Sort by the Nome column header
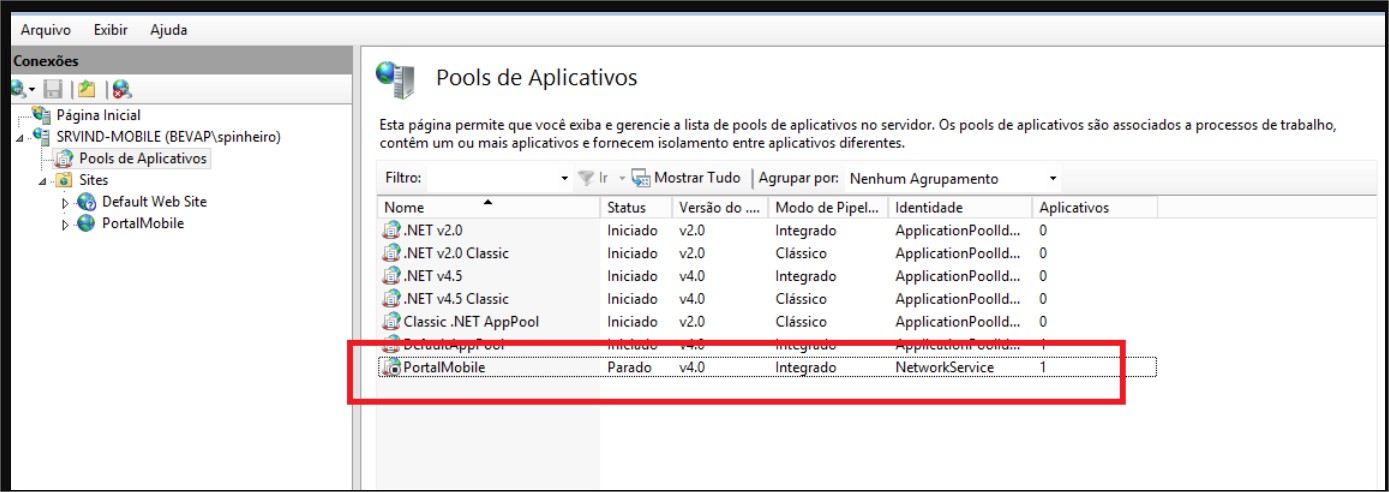 click(490, 207)
